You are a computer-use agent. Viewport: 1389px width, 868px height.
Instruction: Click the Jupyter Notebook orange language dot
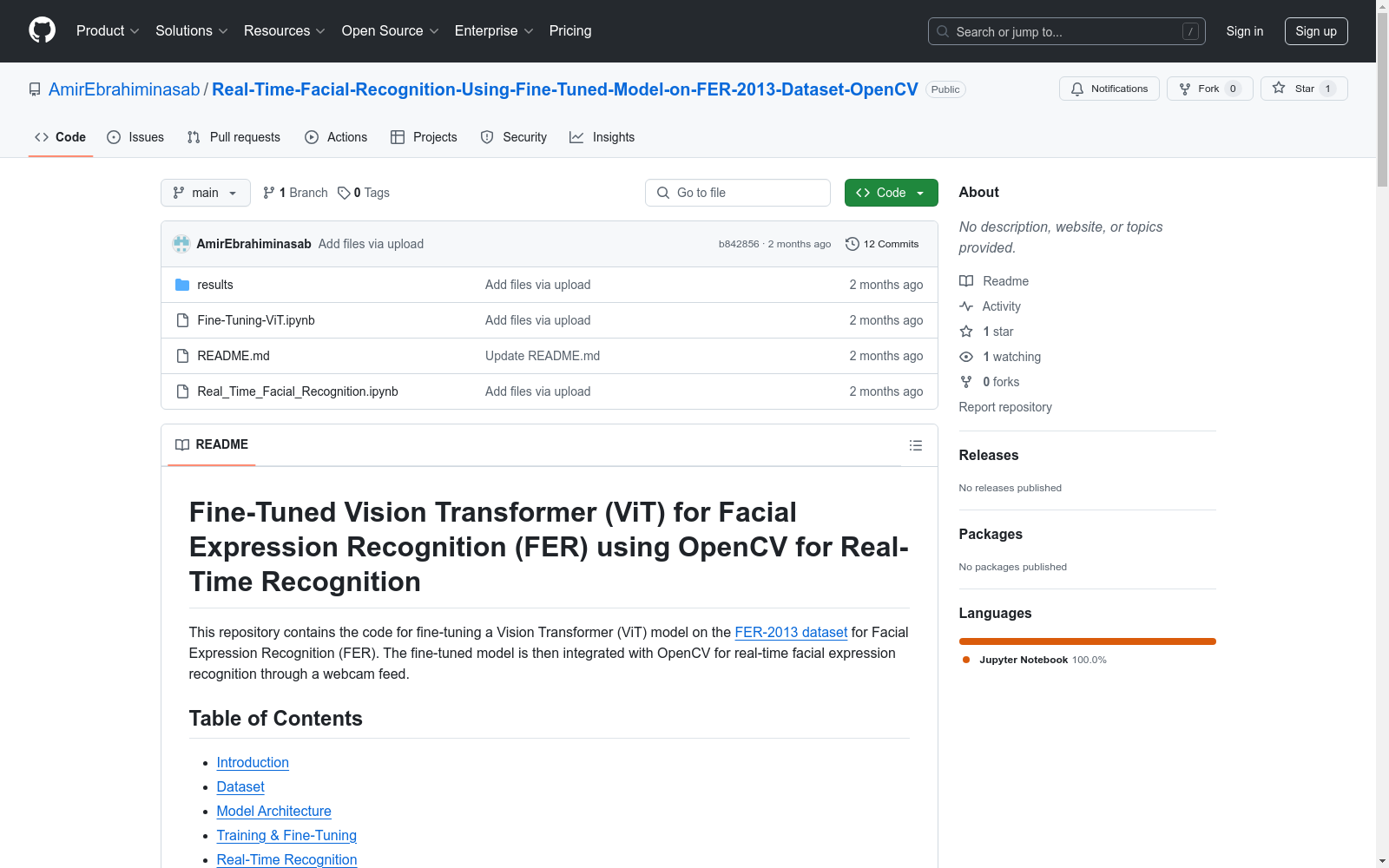[x=966, y=660]
